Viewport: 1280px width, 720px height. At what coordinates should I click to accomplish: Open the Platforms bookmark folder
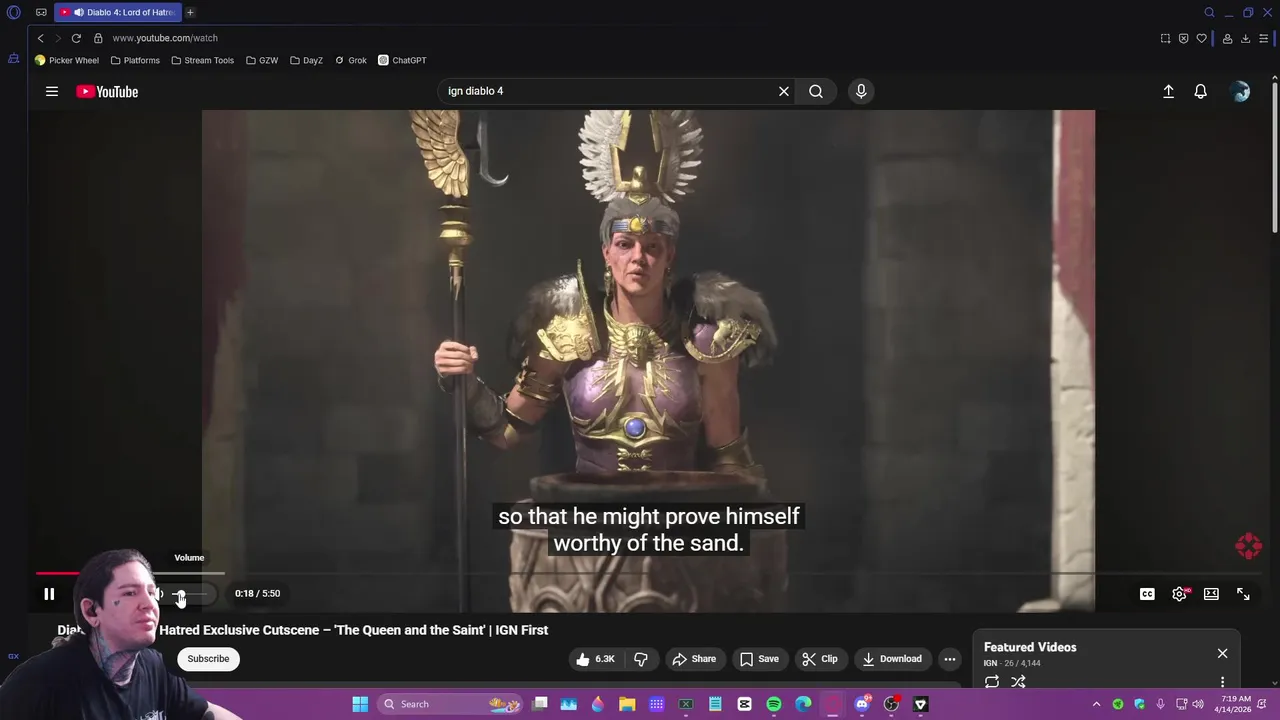[x=135, y=60]
